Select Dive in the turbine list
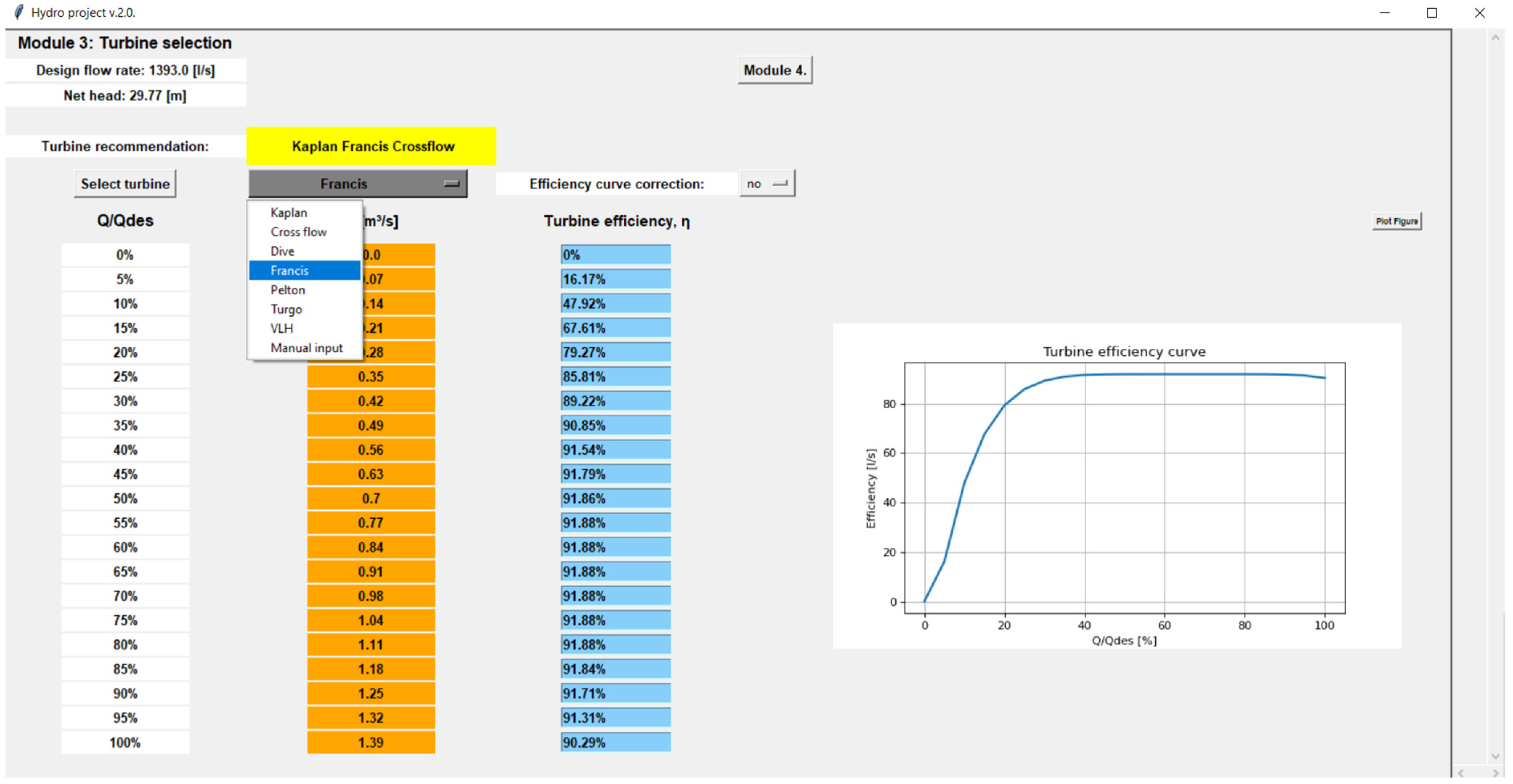Image resolution: width=1513 pixels, height=784 pixels. pyautogui.click(x=282, y=251)
